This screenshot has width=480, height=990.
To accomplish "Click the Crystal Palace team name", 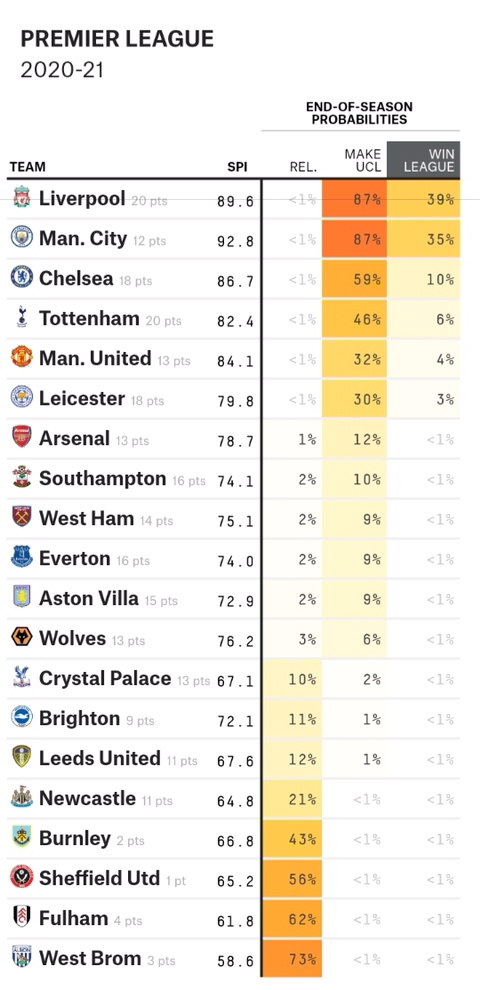I will tap(105, 678).
